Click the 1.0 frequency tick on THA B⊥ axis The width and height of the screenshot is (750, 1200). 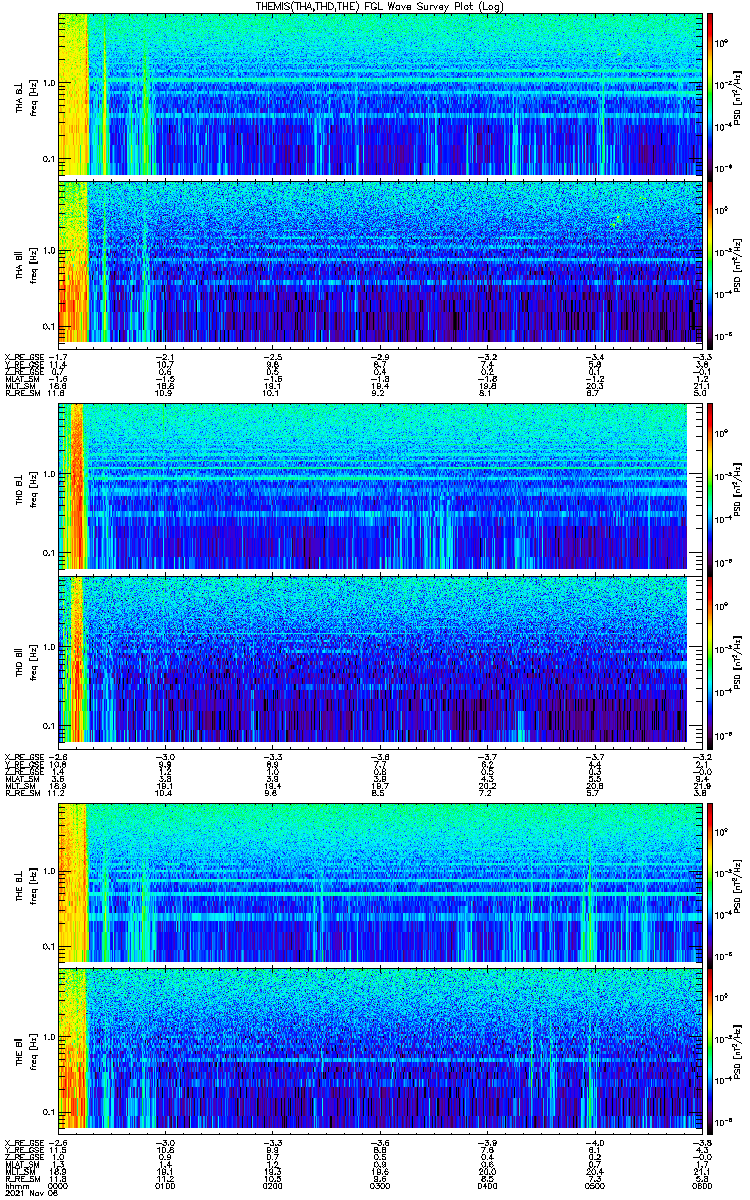coord(50,83)
